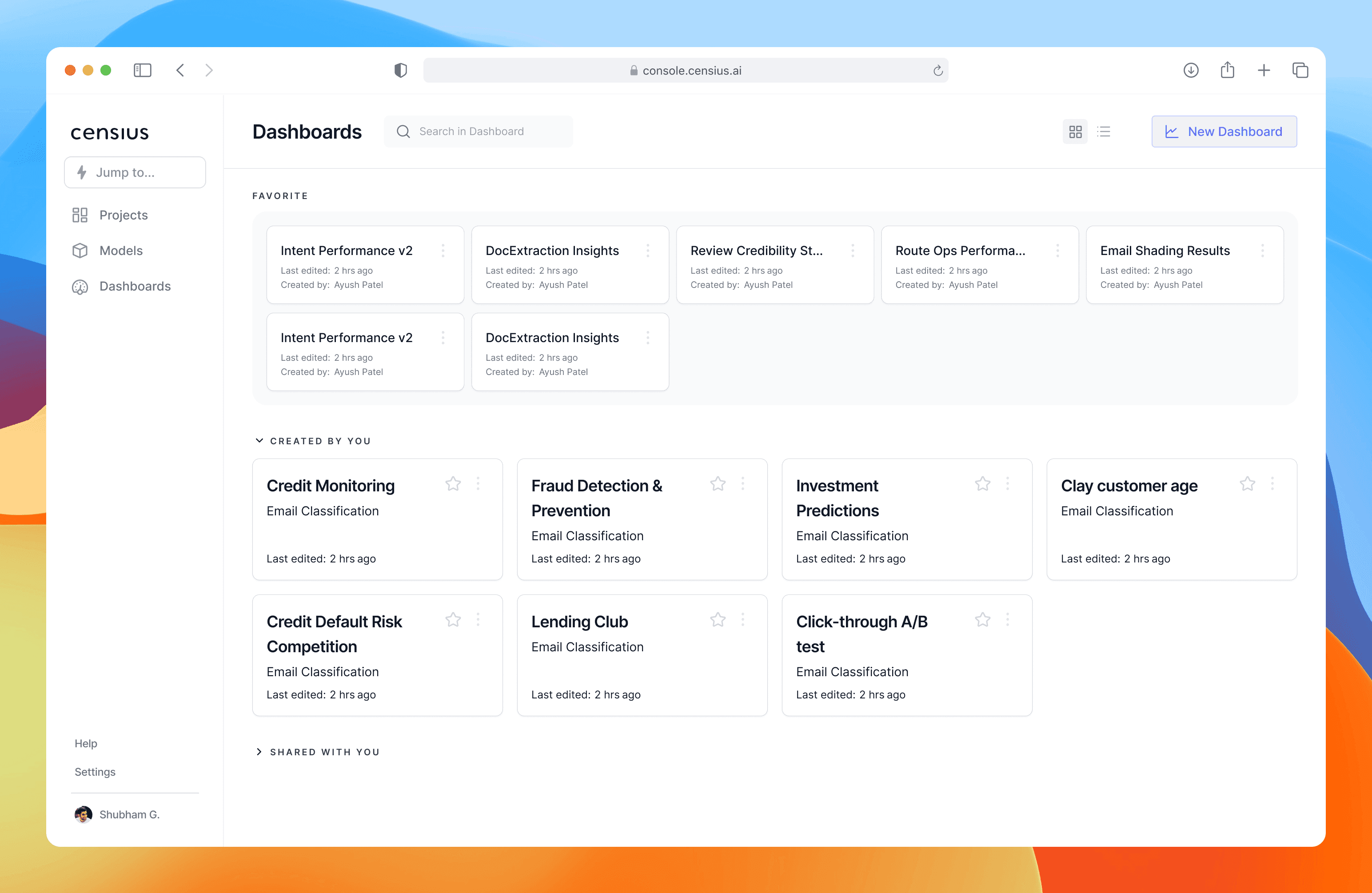The image size is (1372, 893).
Task: Star the Credit Default Risk Competition dashboard
Action: click(x=453, y=620)
